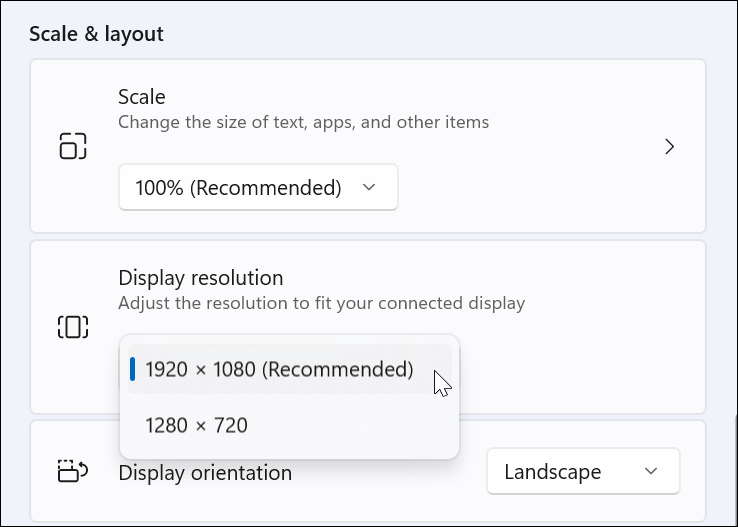This screenshot has height=527, width=738.
Task: Choose the 1280 × 720 resolution option
Action: pos(289,425)
